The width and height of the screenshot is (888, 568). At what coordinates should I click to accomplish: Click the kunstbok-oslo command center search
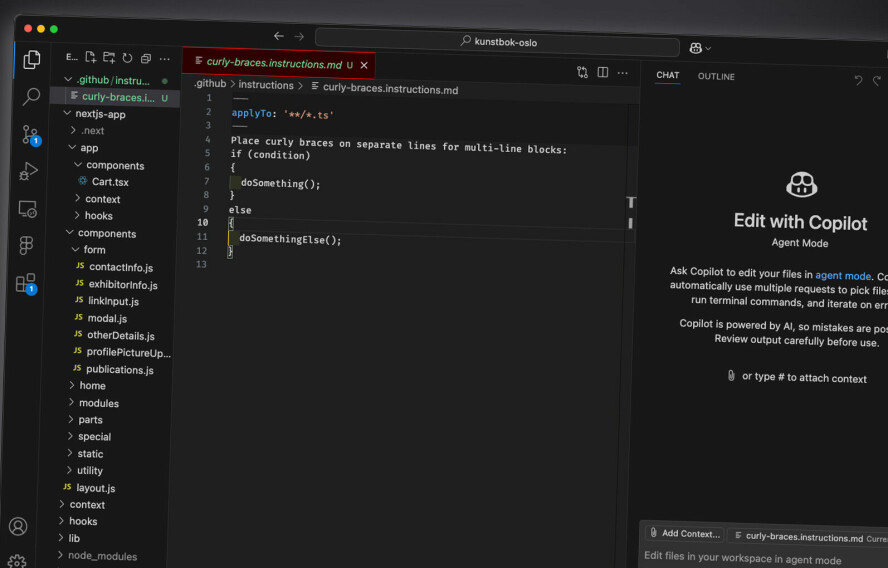coord(497,41)
